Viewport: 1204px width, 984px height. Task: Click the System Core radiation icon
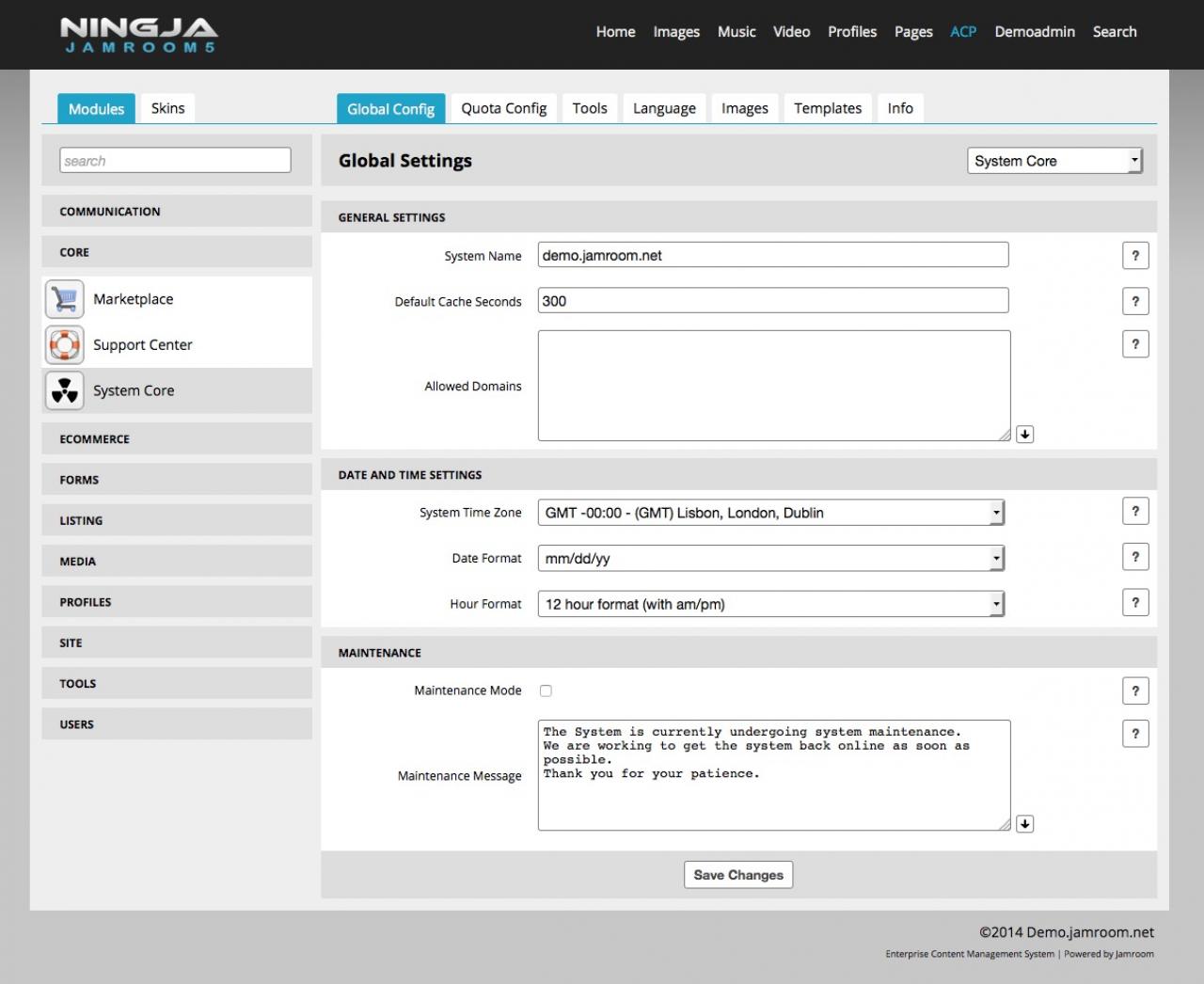(64, 390)
